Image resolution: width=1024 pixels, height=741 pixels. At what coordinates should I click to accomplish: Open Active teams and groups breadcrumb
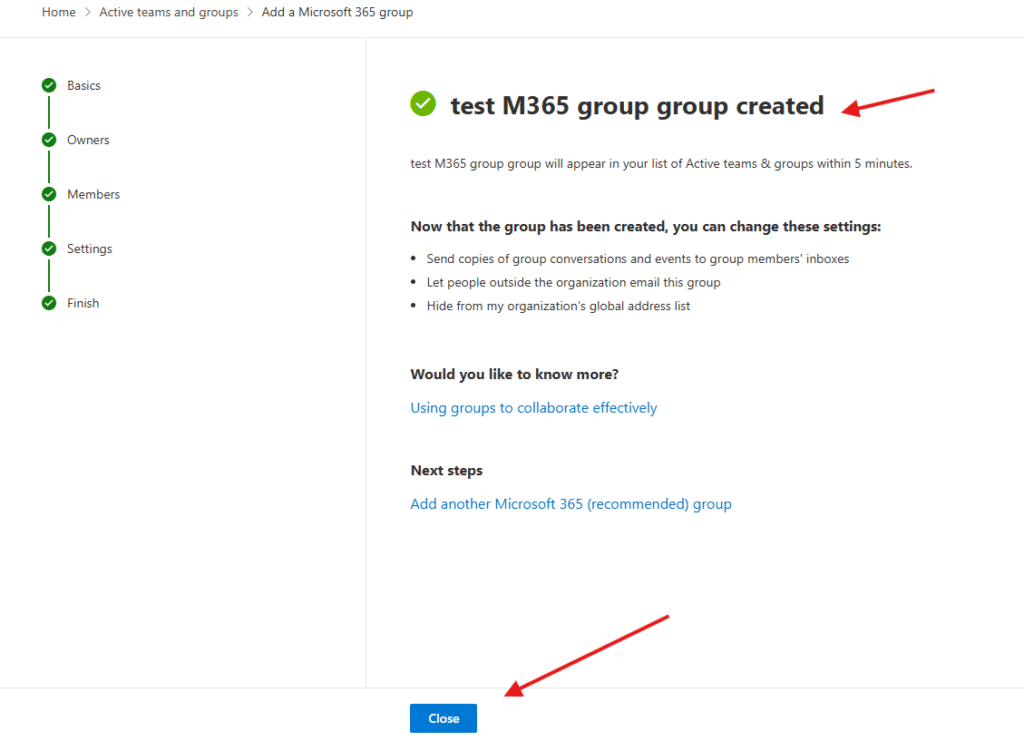169,13
